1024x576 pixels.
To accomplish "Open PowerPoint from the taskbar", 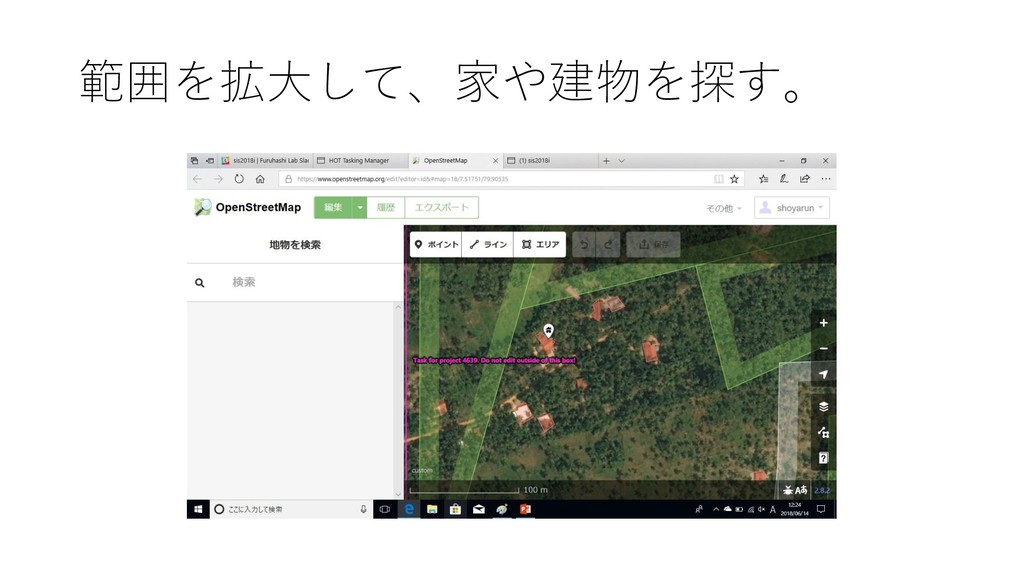I will point(525,509).
